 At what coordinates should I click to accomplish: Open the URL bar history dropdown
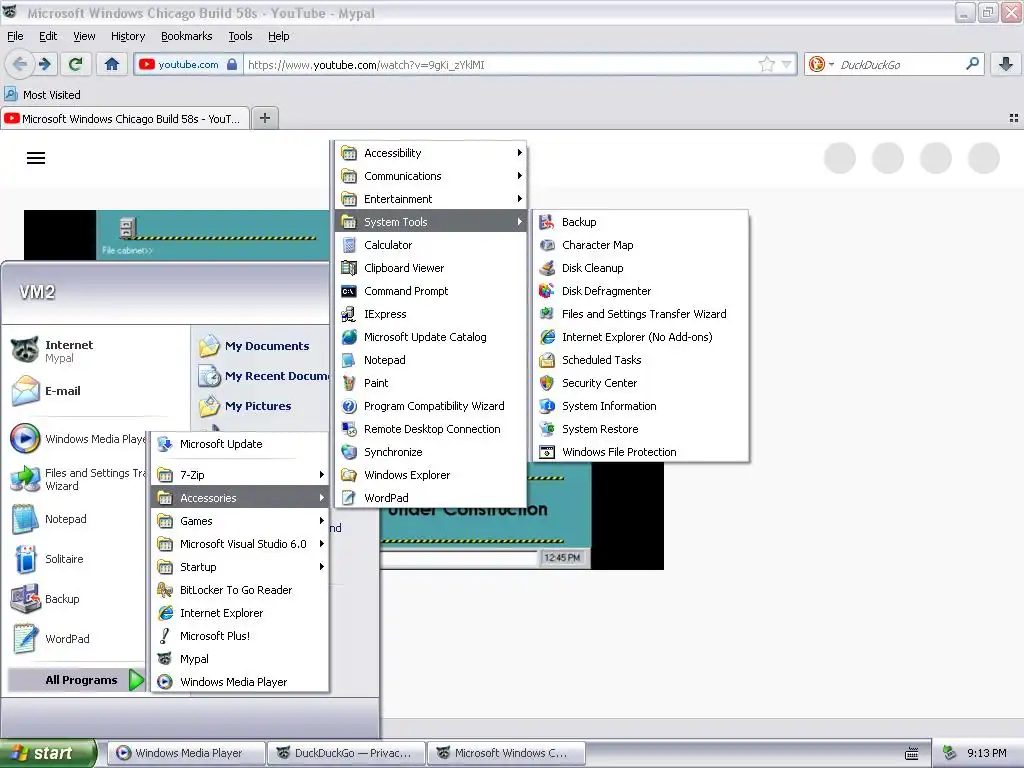click(x=786, y=64)
